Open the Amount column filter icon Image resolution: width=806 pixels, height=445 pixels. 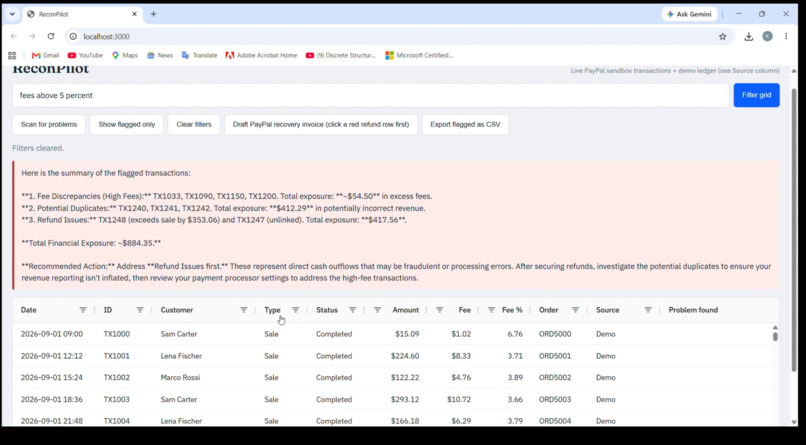377,310
